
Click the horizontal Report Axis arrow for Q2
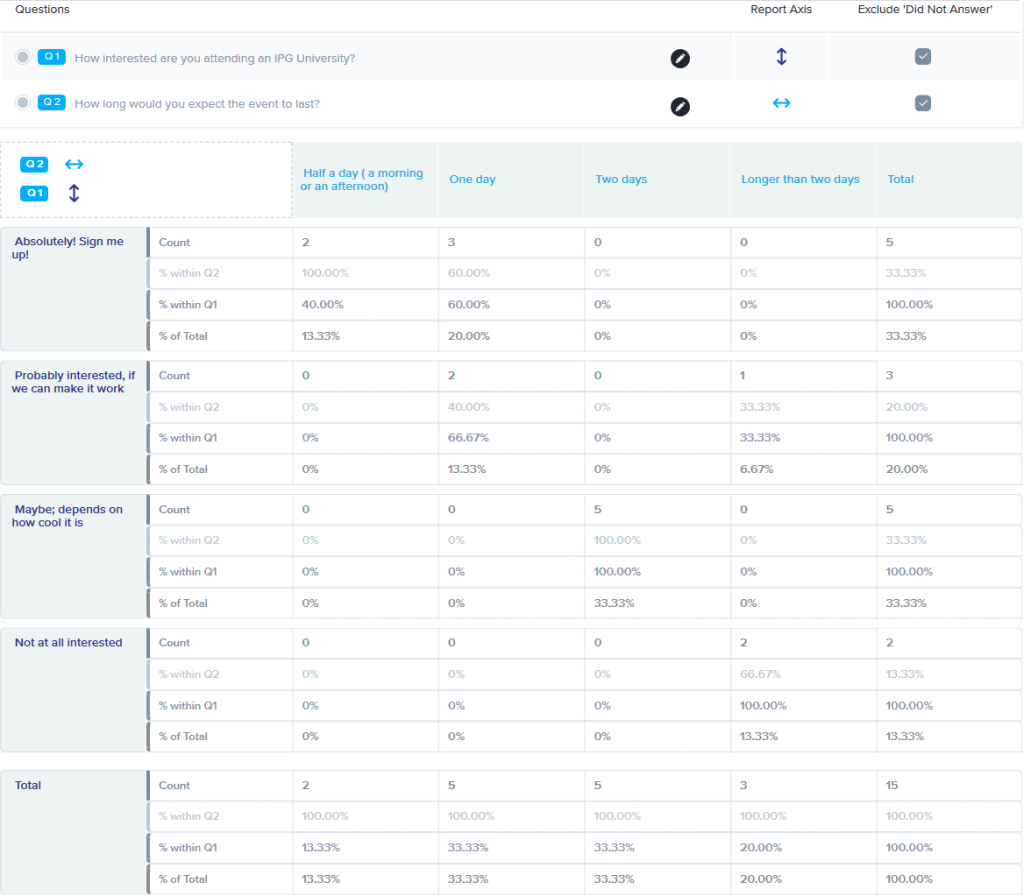coord(781,104)
